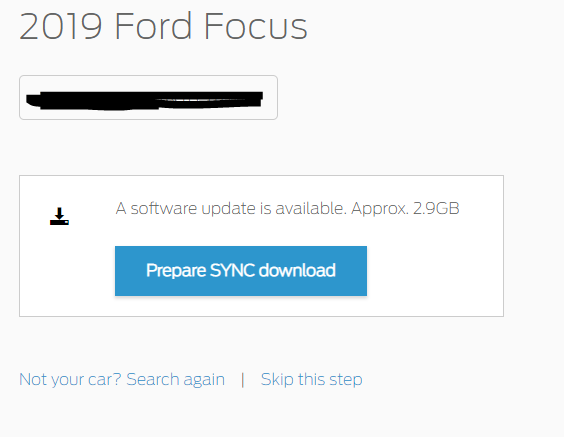The width and height of the screenshot is (564, 437).
Task: Click the vertical bar separator between links
Action: pyautogui.click(x=243, y=380)
